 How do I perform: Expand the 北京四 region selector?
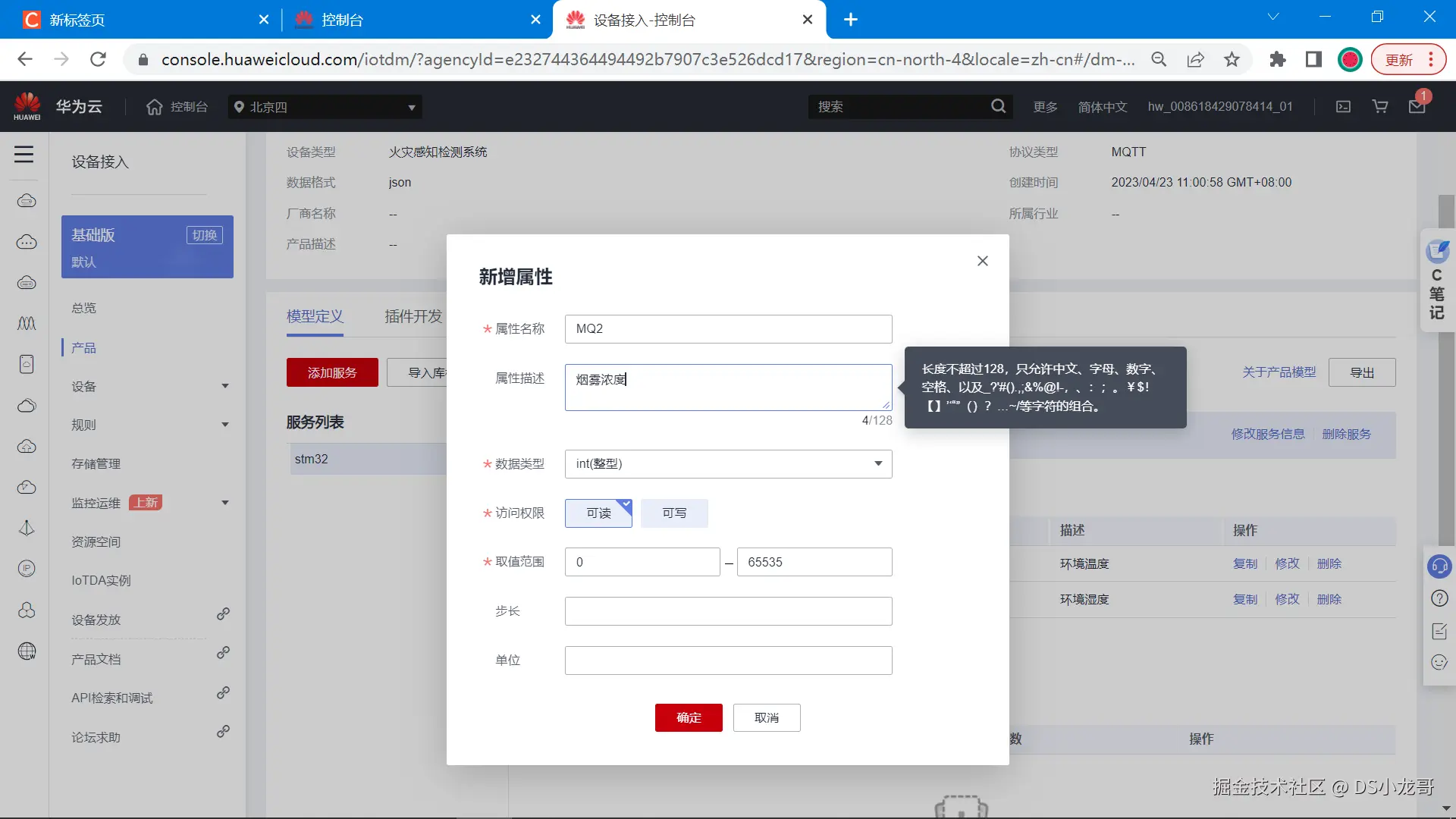coord(325,107)
